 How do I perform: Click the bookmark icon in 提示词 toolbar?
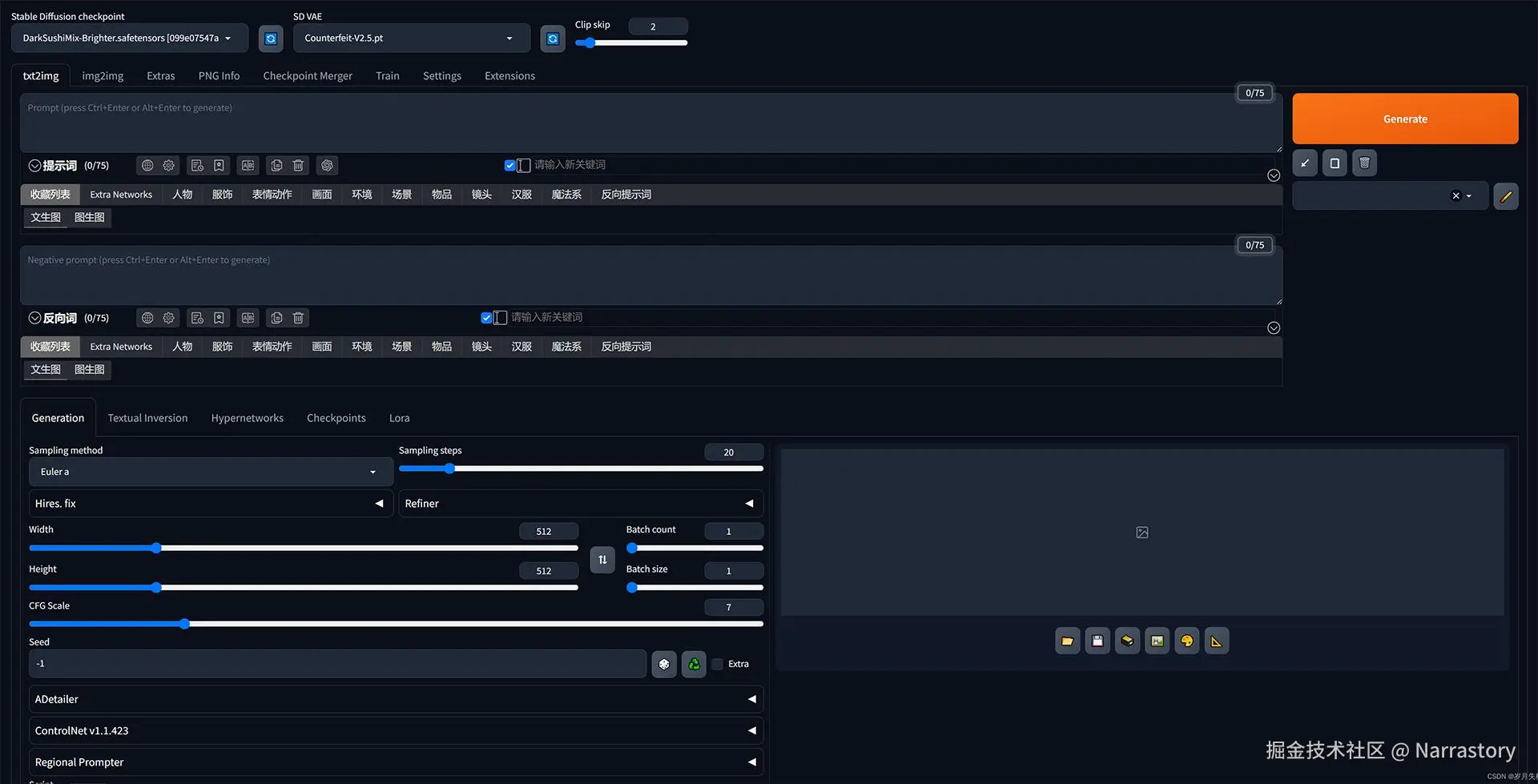219,166
